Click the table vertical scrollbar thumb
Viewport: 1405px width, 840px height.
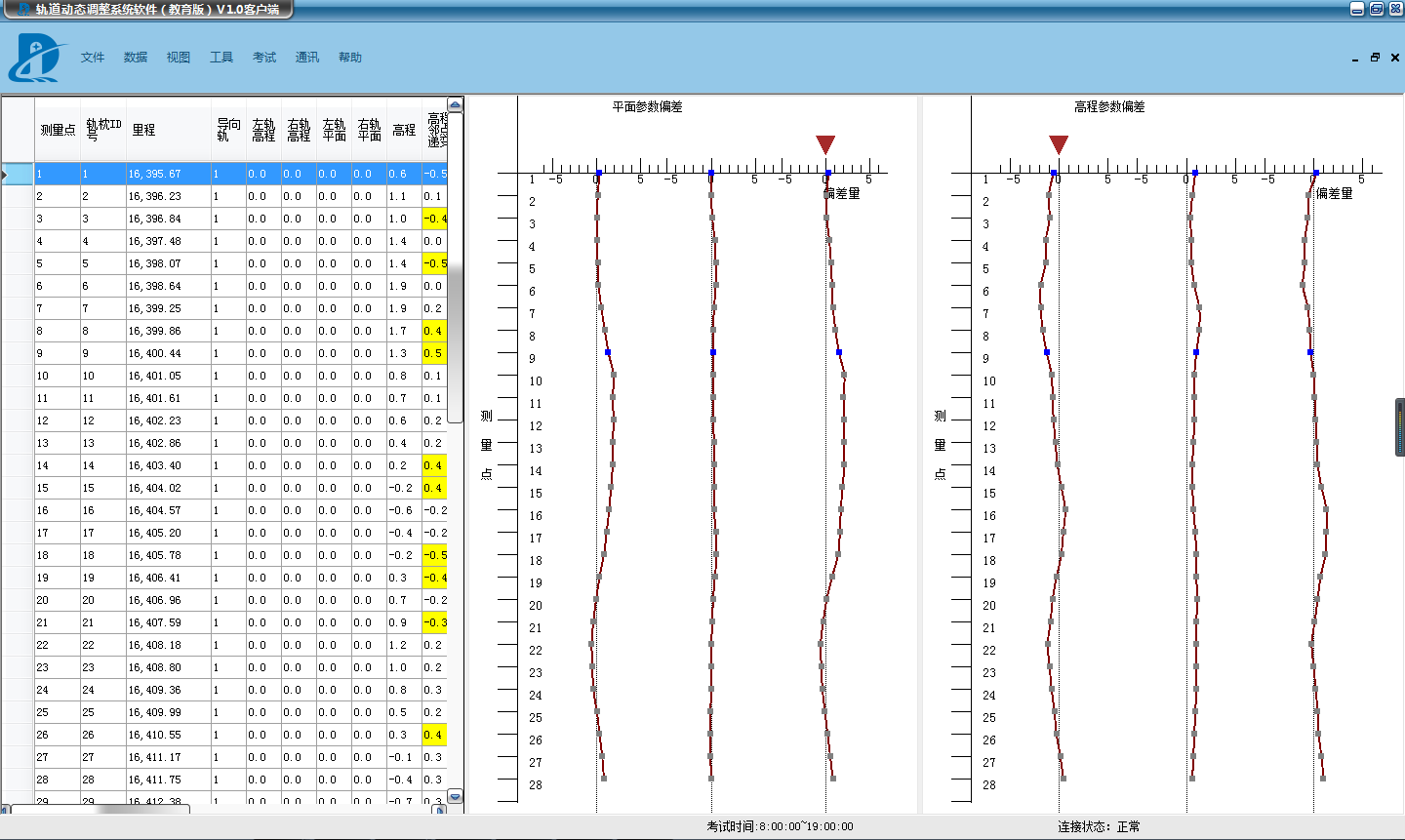(x=455, y=267)
